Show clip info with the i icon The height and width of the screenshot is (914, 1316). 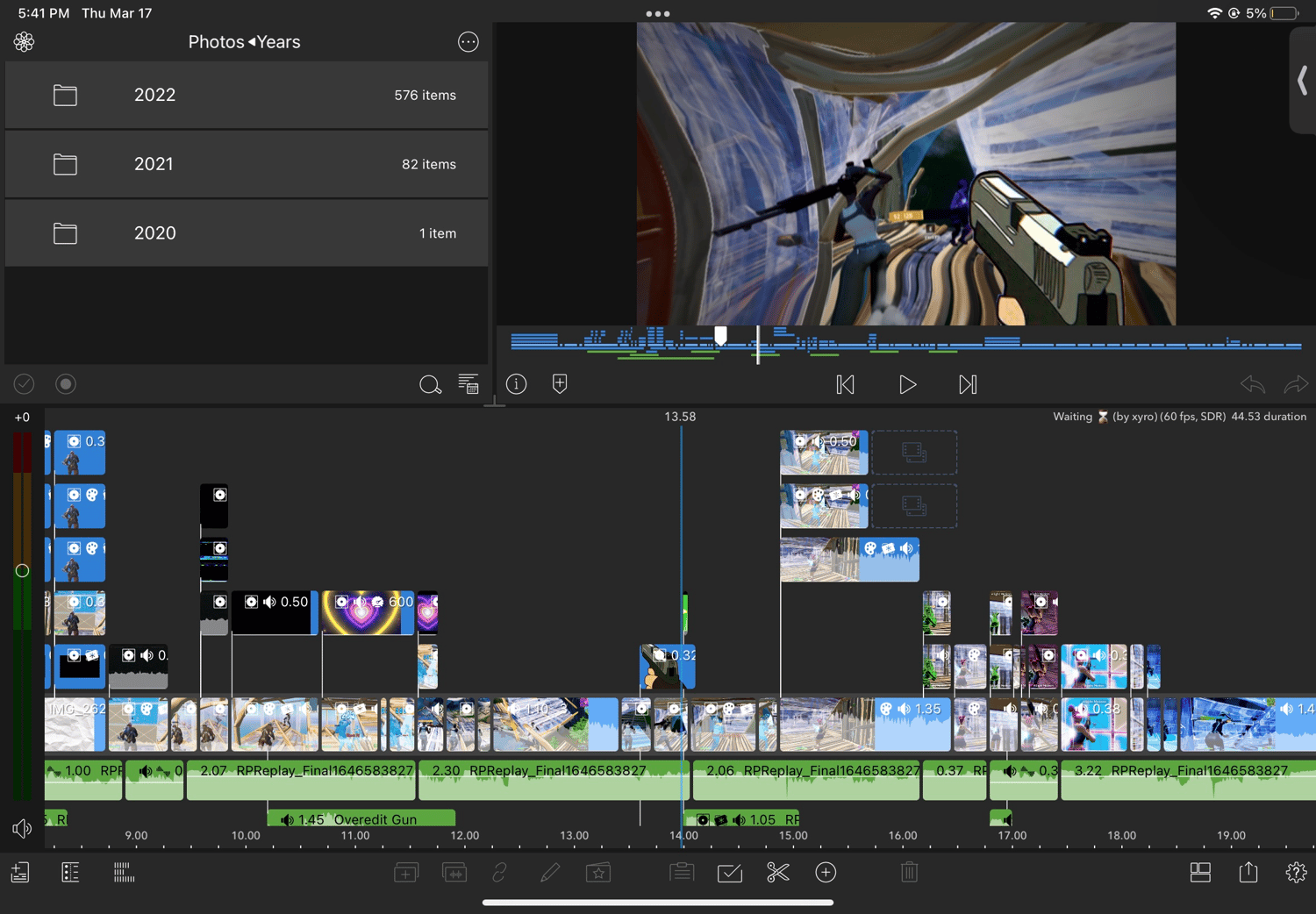click(x=517, y=384)
